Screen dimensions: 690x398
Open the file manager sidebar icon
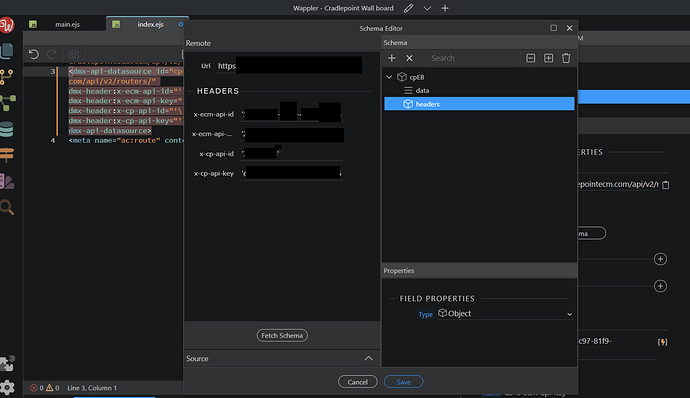[x=7, y=51]
